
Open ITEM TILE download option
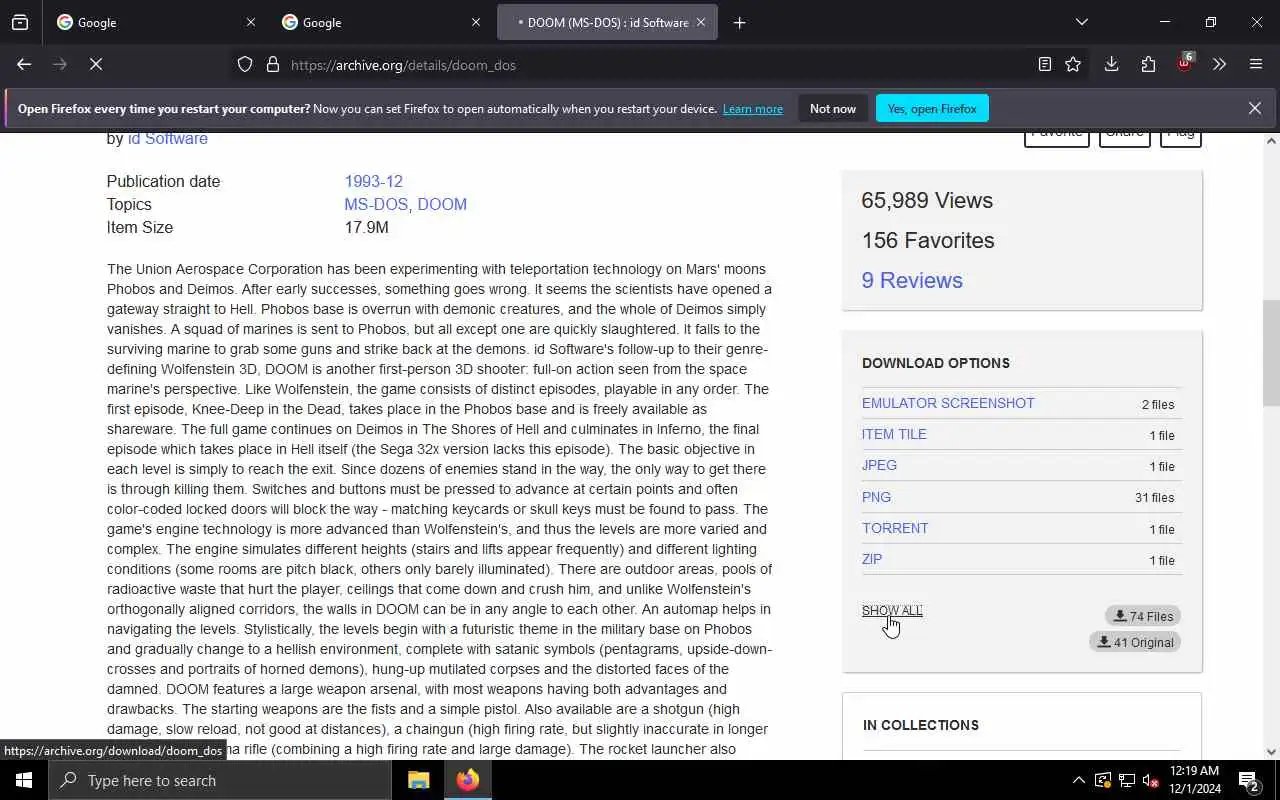[x=894, y=434]
